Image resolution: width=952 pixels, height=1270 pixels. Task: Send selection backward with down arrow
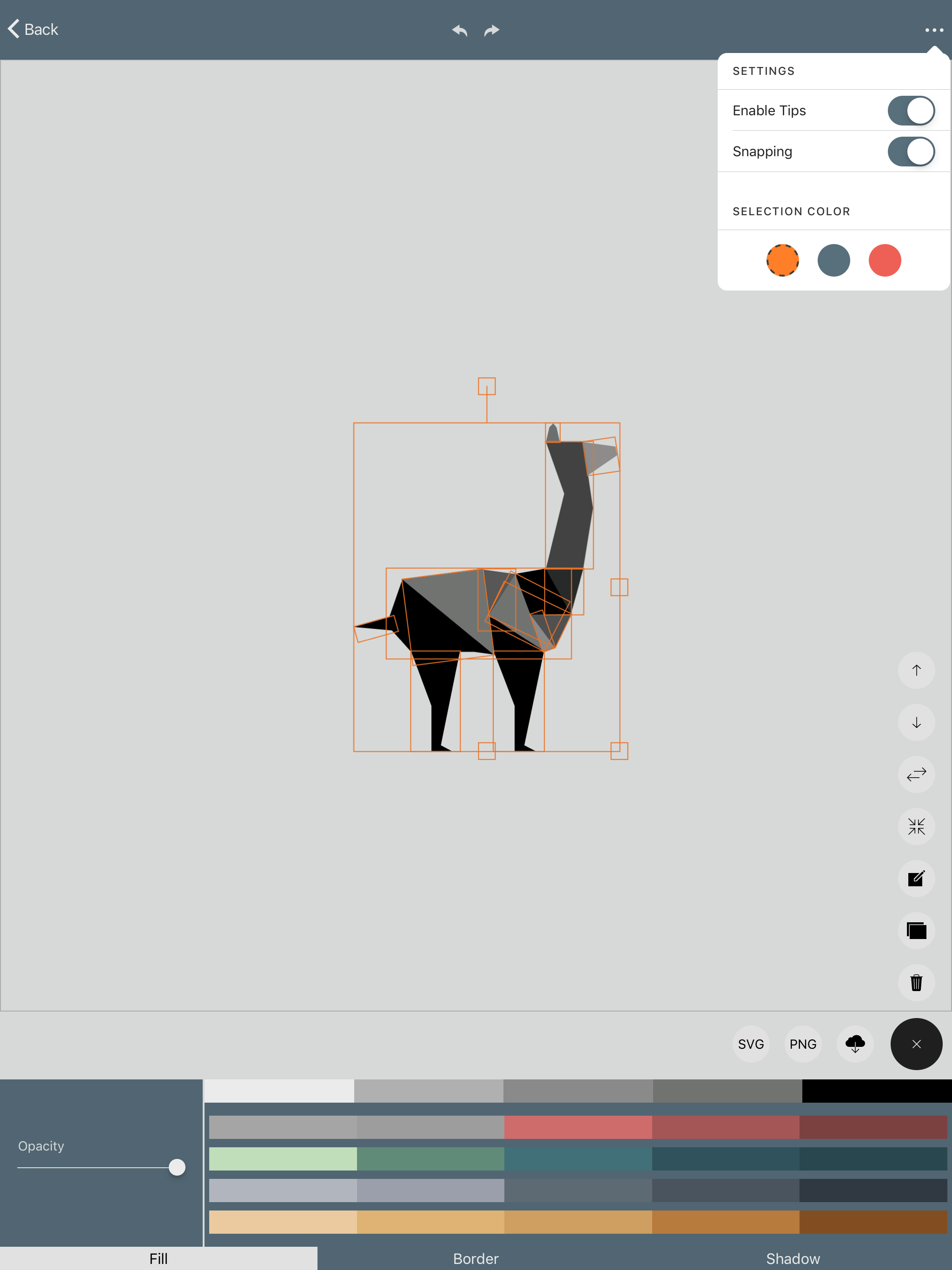point(916,722)
